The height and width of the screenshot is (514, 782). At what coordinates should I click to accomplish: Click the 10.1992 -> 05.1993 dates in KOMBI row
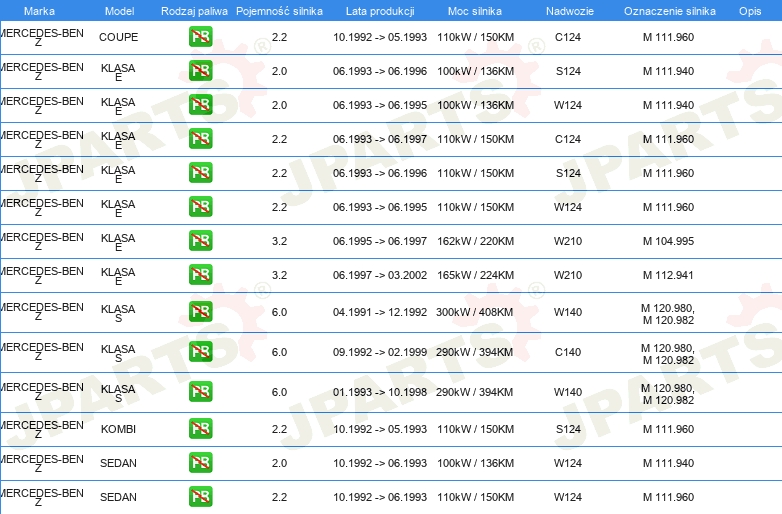click(380, 429)
